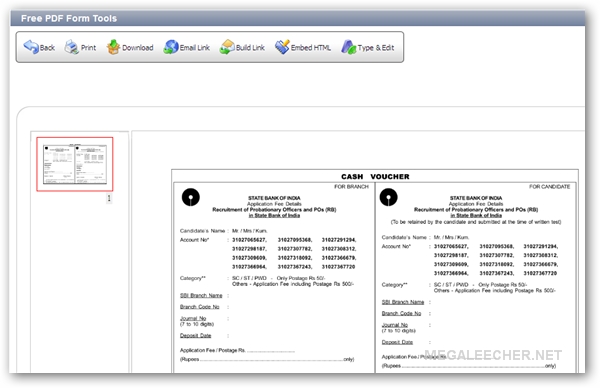Click the State Bank logo in branch copy
Screen dimensions: 600x388
191,197
